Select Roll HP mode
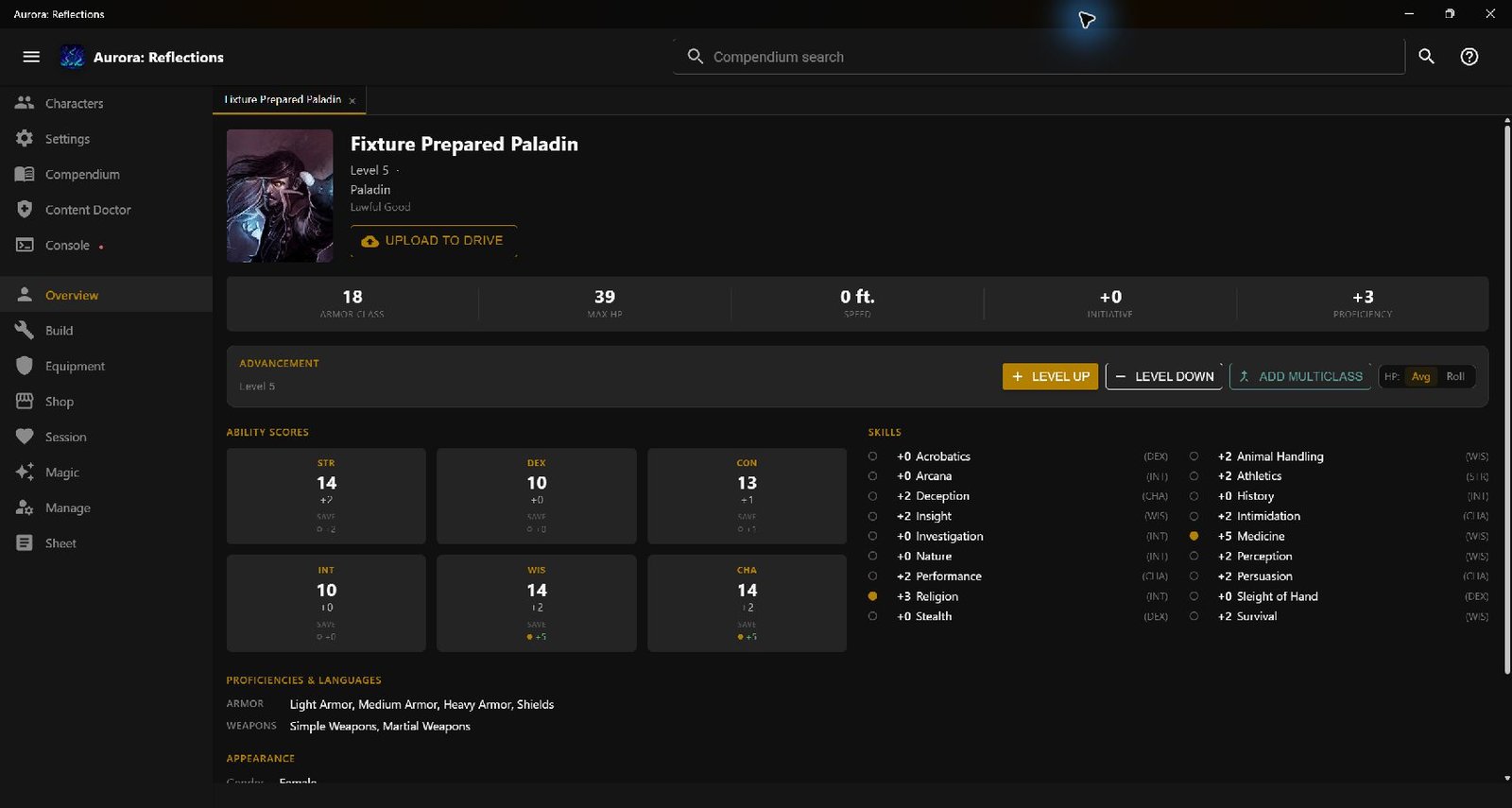Image resolution: width=1512 pixels, height=808 pixels. click(1455, 376)
